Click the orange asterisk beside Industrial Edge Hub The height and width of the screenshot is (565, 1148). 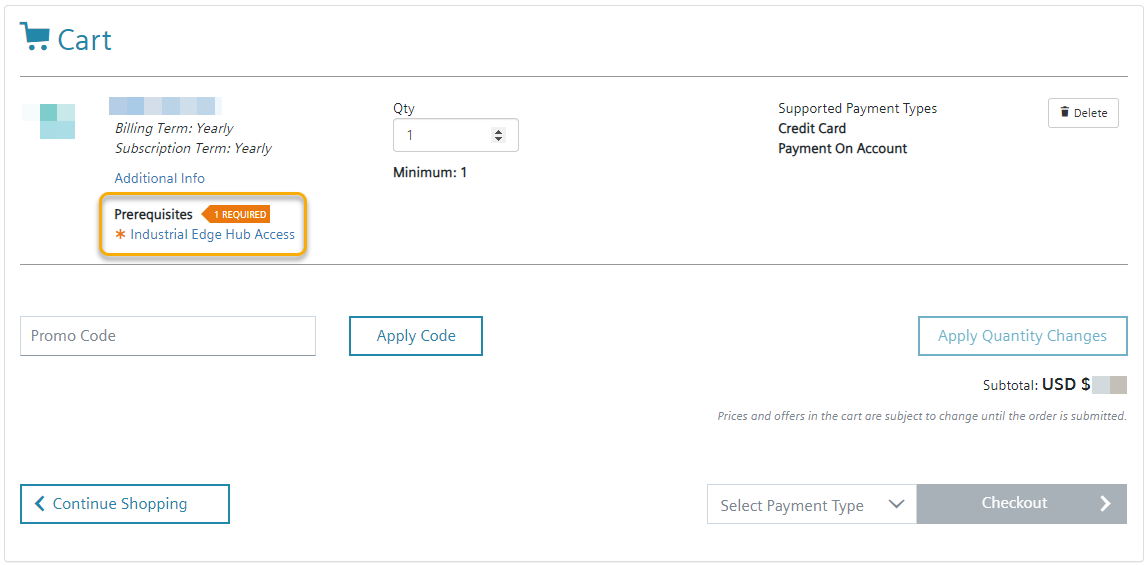(x=121, y=235)
